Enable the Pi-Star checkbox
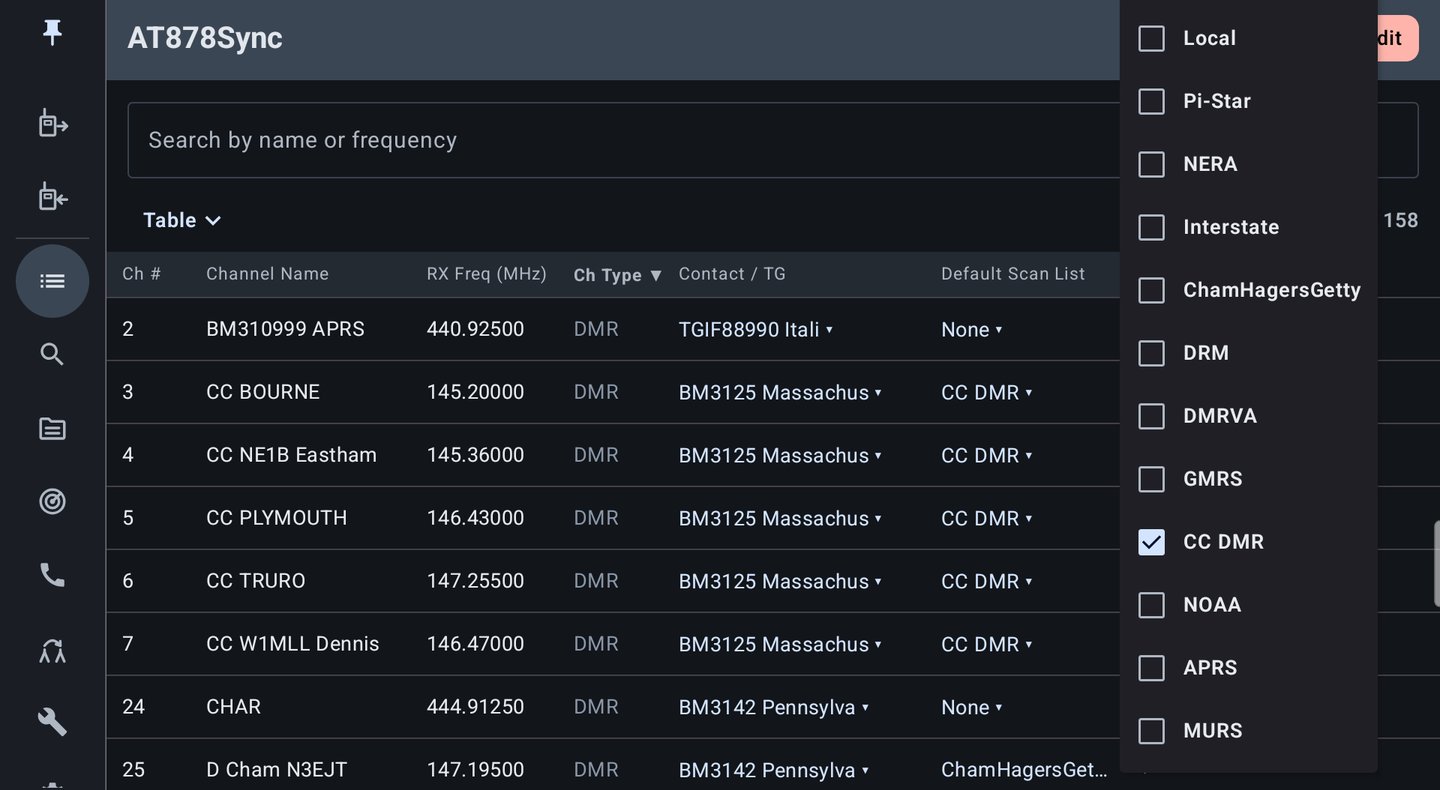Viewport: 1440px width, 790px height. pos(1151,101)
